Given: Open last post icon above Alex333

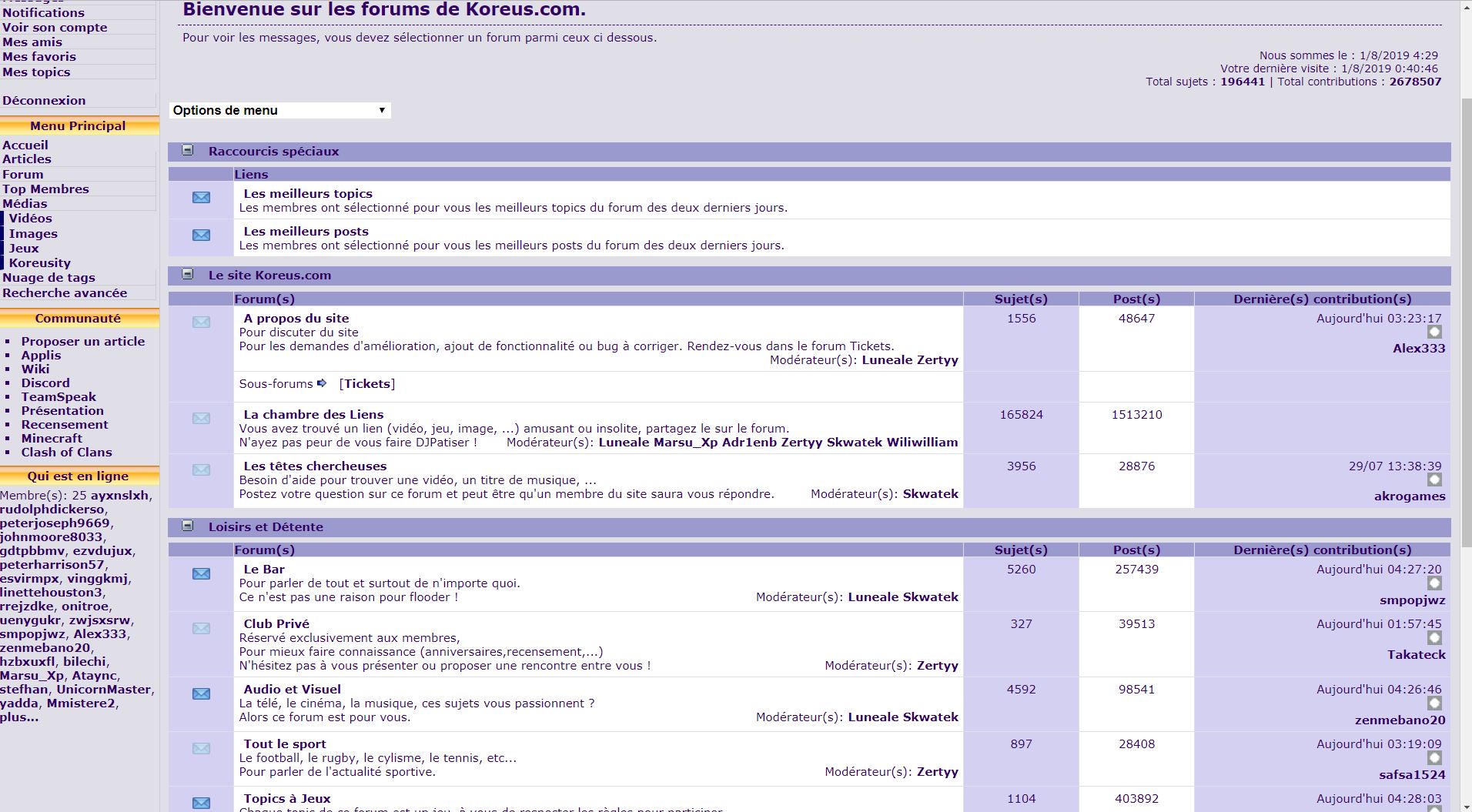Looking at the screenshot, I should pyautogui.click(x=1434, y=332).
